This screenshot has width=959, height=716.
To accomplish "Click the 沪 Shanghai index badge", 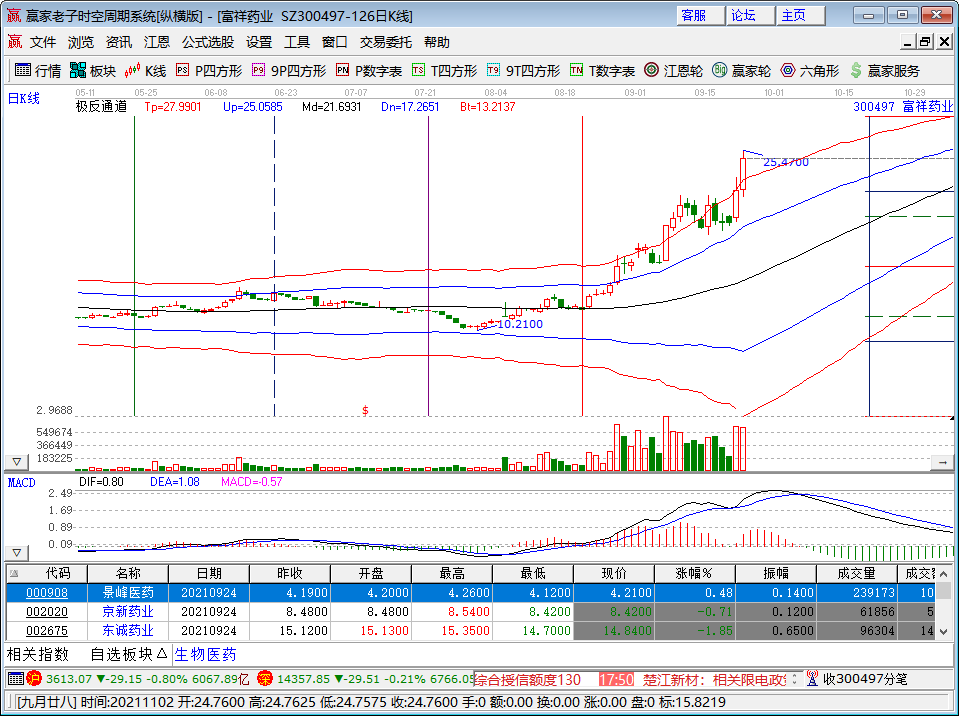I will pos(34,679).
